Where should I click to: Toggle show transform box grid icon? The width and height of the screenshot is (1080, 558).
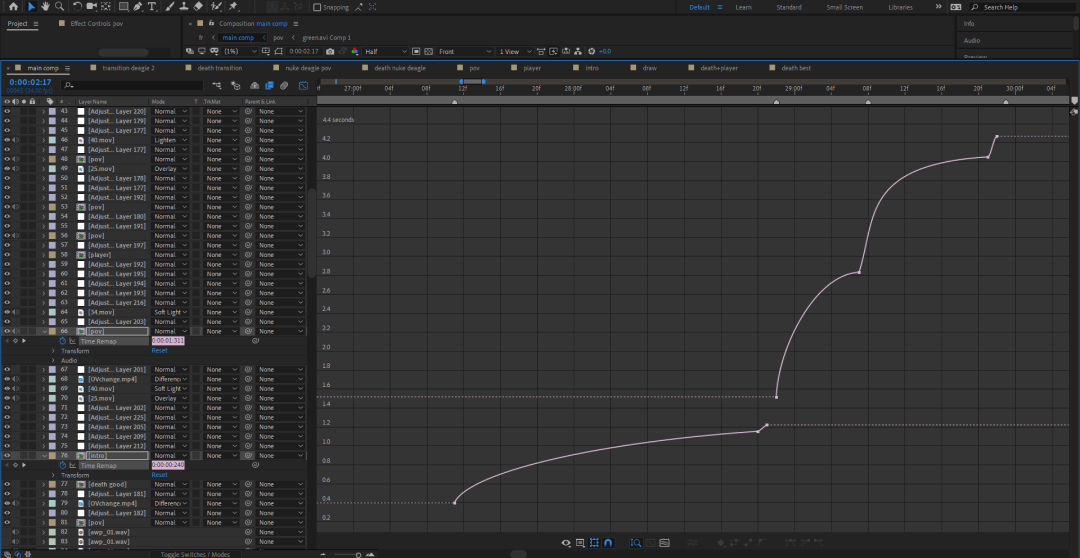tap(594, 543)
